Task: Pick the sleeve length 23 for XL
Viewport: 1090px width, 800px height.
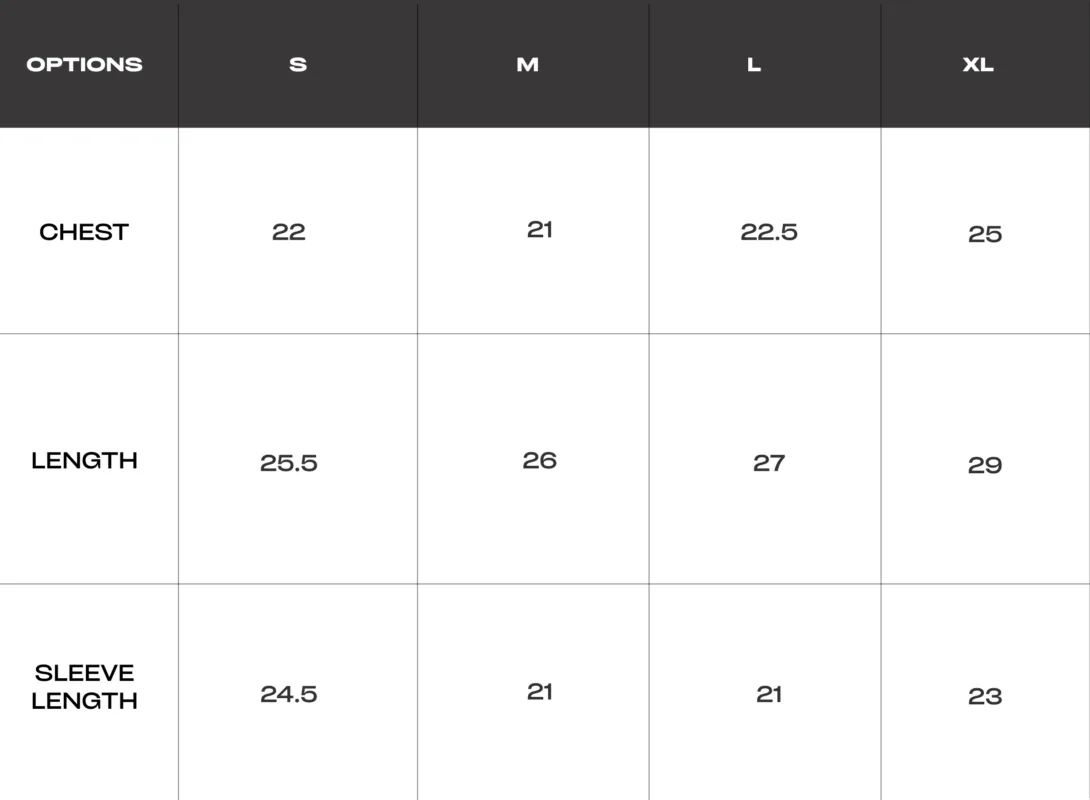Action: 985,696
